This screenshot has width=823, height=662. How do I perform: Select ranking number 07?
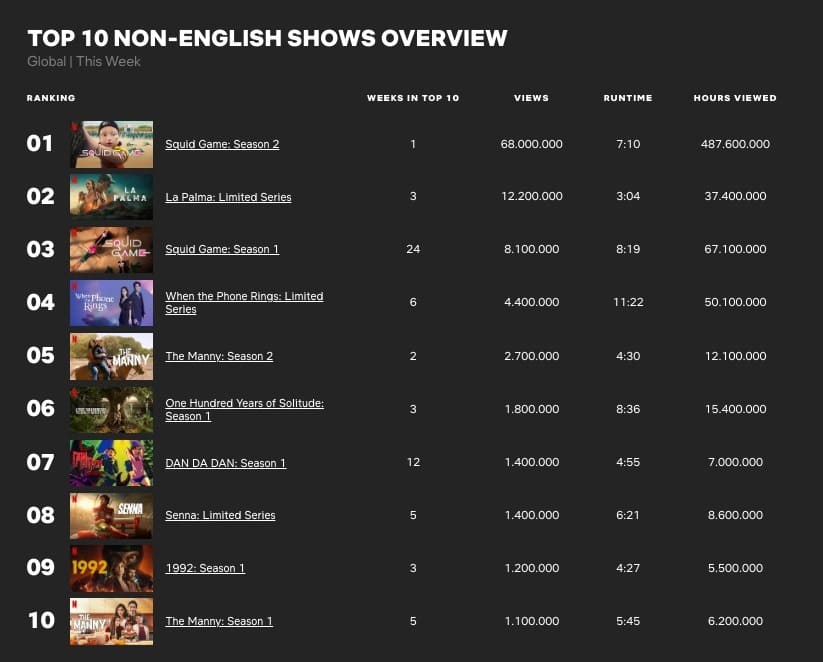pos(40,463)
